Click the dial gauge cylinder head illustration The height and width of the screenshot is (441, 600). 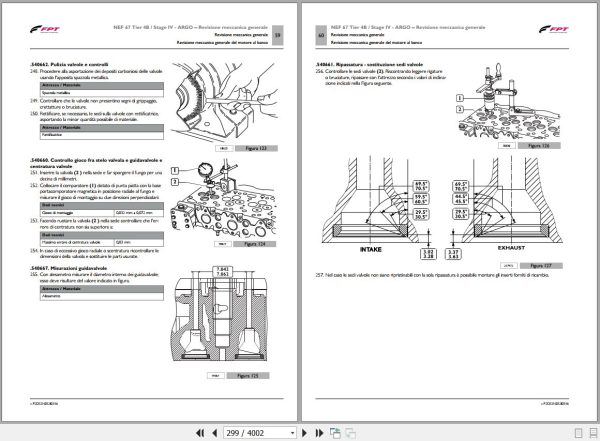pyautogui.click(x=224, y=200)
